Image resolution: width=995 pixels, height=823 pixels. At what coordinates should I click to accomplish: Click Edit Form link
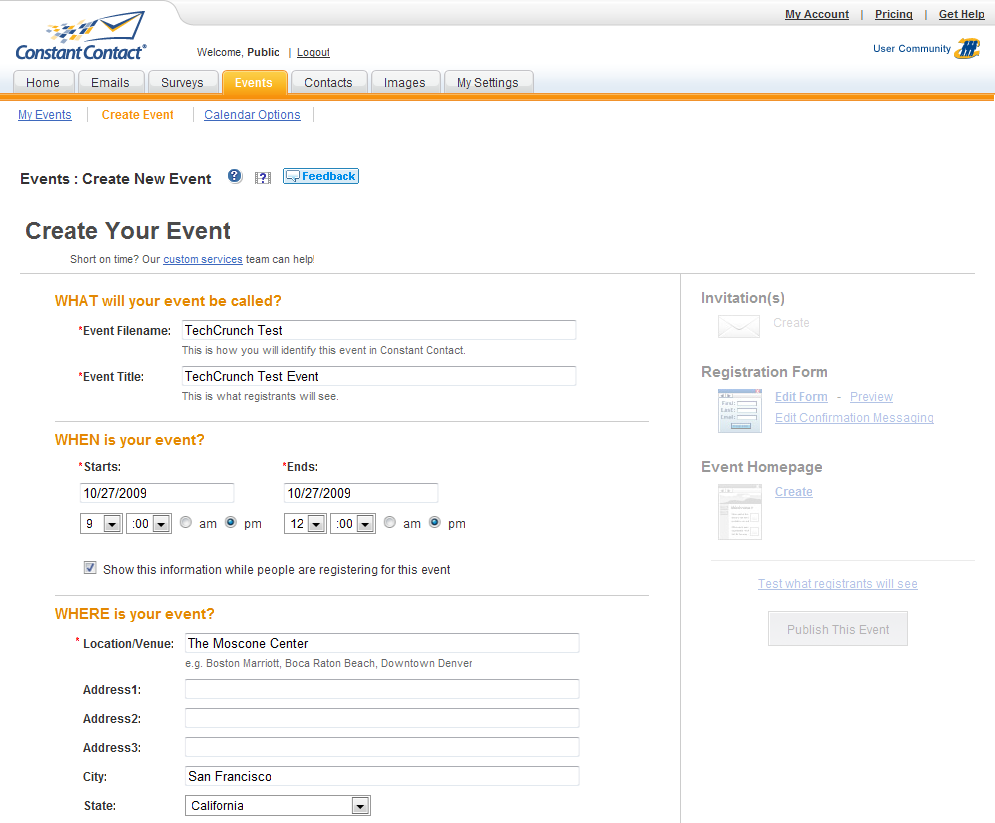(801, 397)
